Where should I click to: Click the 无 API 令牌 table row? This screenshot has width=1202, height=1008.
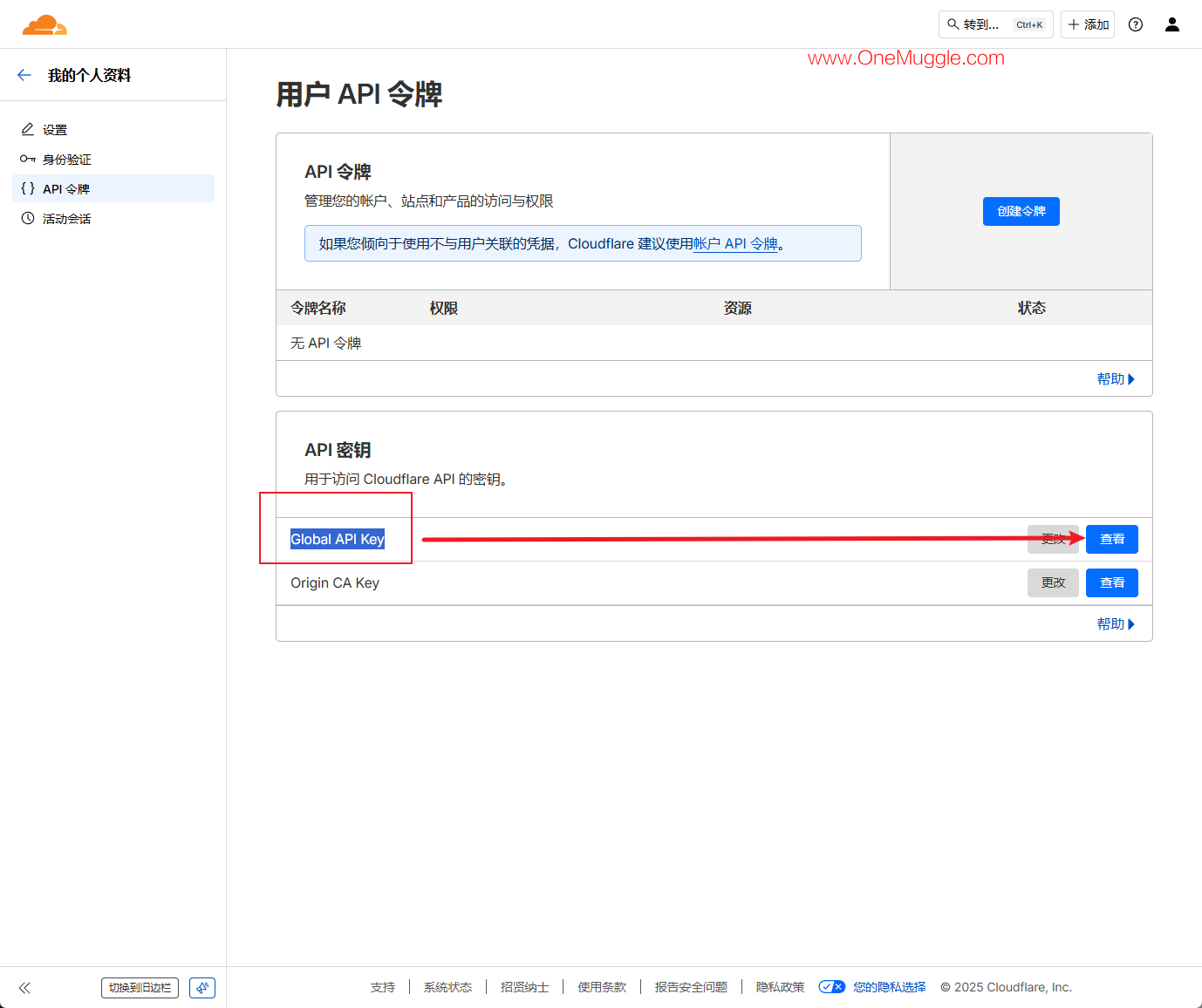click(x=714, y=343)
